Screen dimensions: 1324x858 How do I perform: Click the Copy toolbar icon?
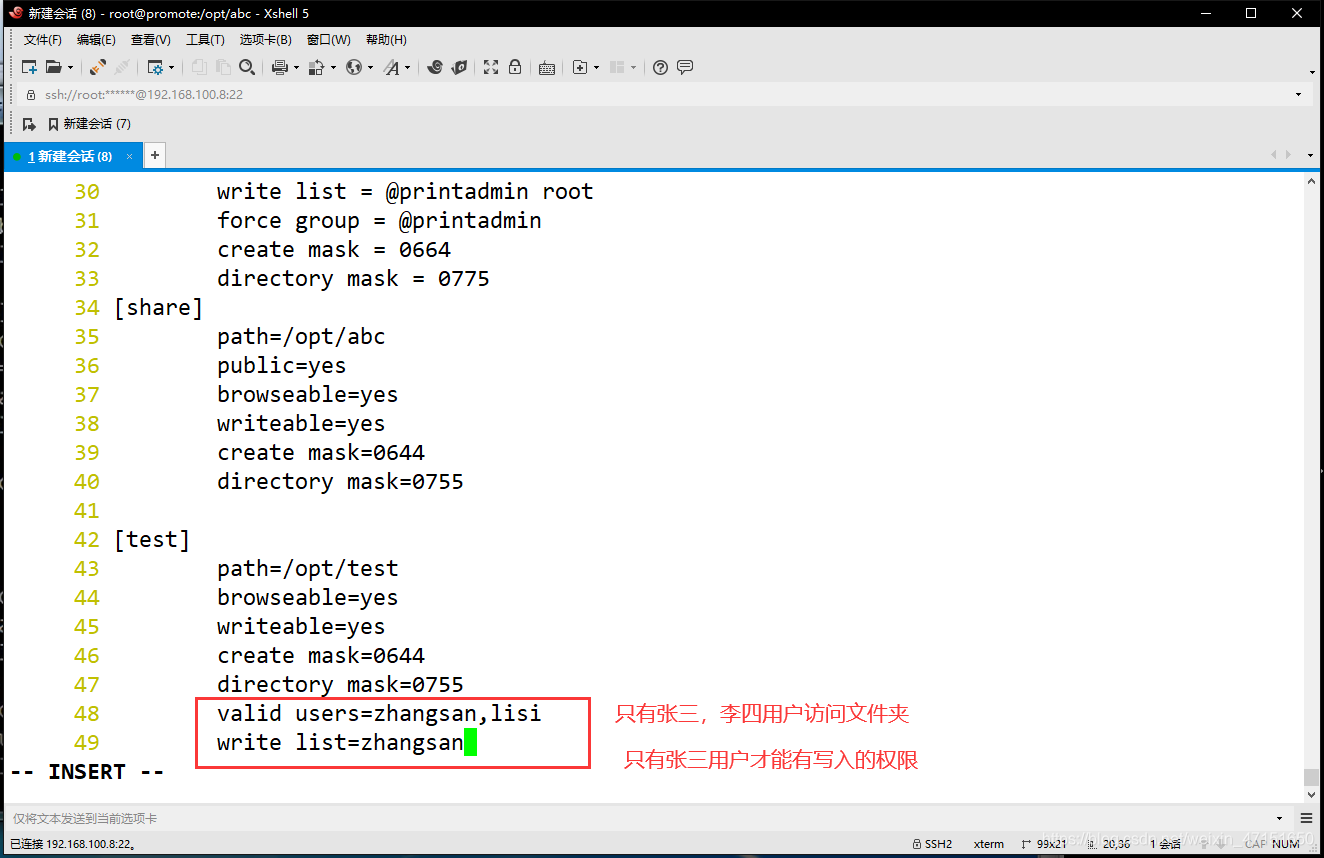(x=199, y=67)
